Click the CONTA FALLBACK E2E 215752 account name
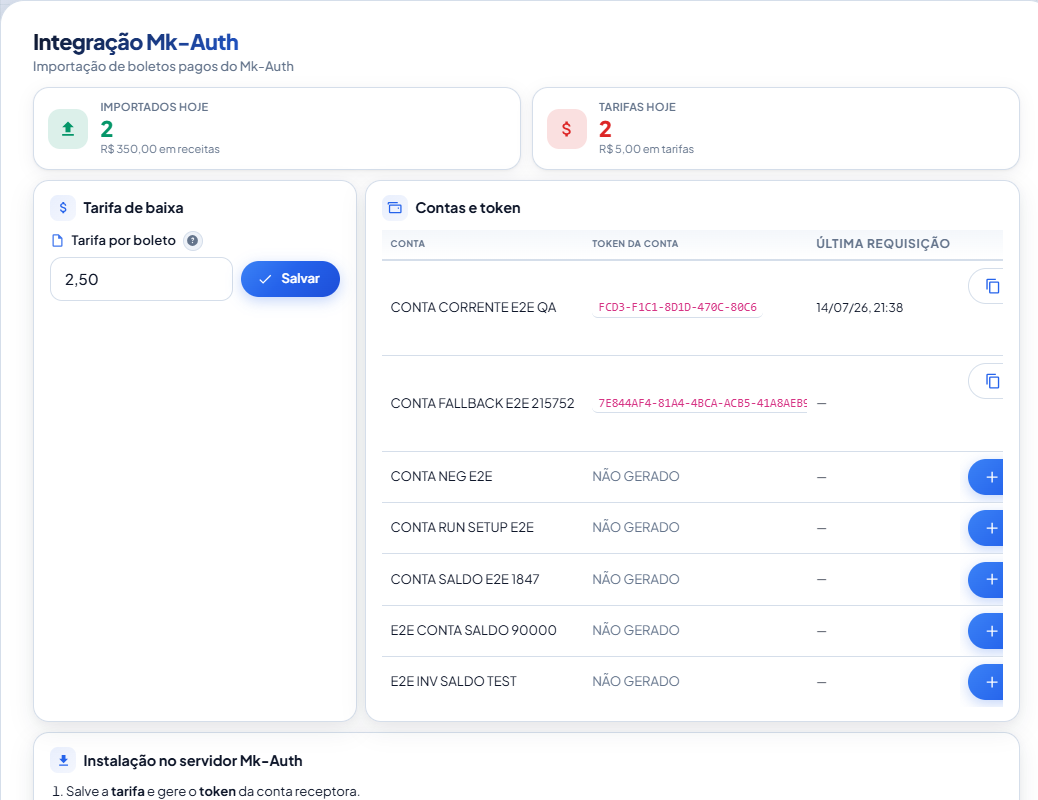This screenshot has width=1038, height=800. [483, 403]
